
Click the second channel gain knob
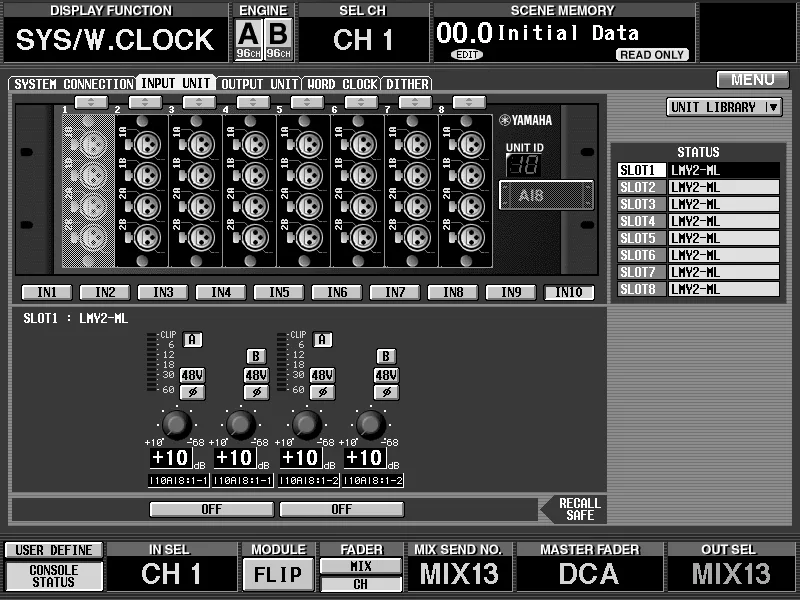click(241, 424)
